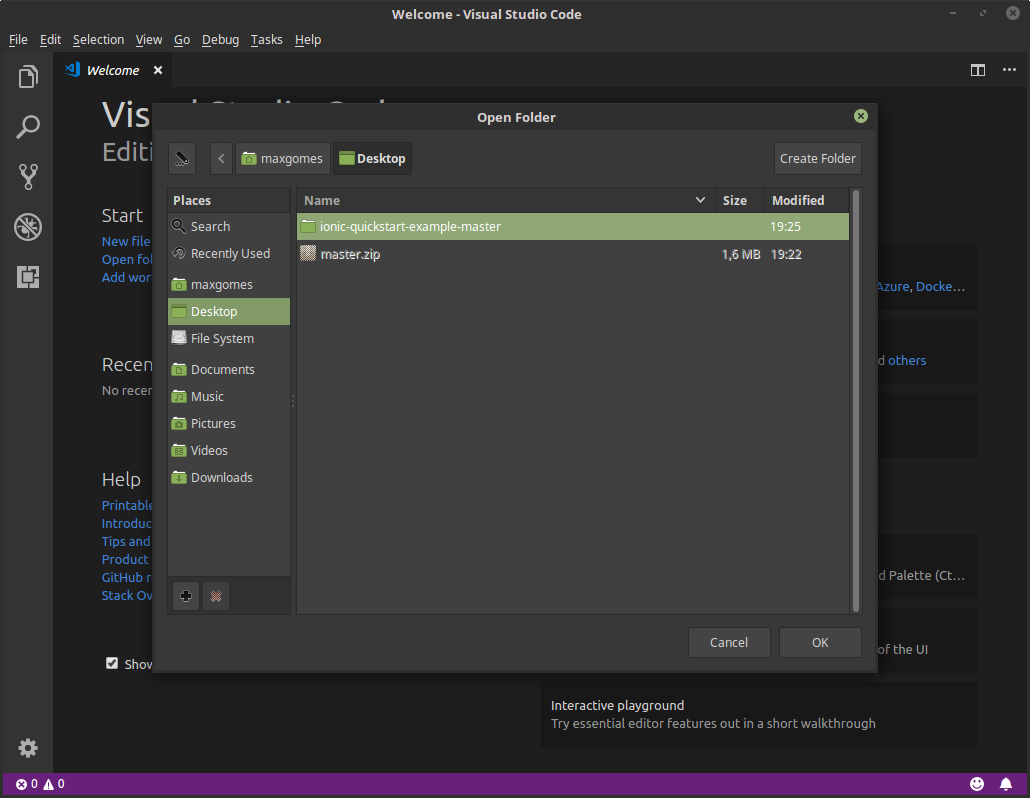The width and height of the screenshot is (1030, 798).
Task: Toggle the type-a-location pencil button
Action: 182,158
